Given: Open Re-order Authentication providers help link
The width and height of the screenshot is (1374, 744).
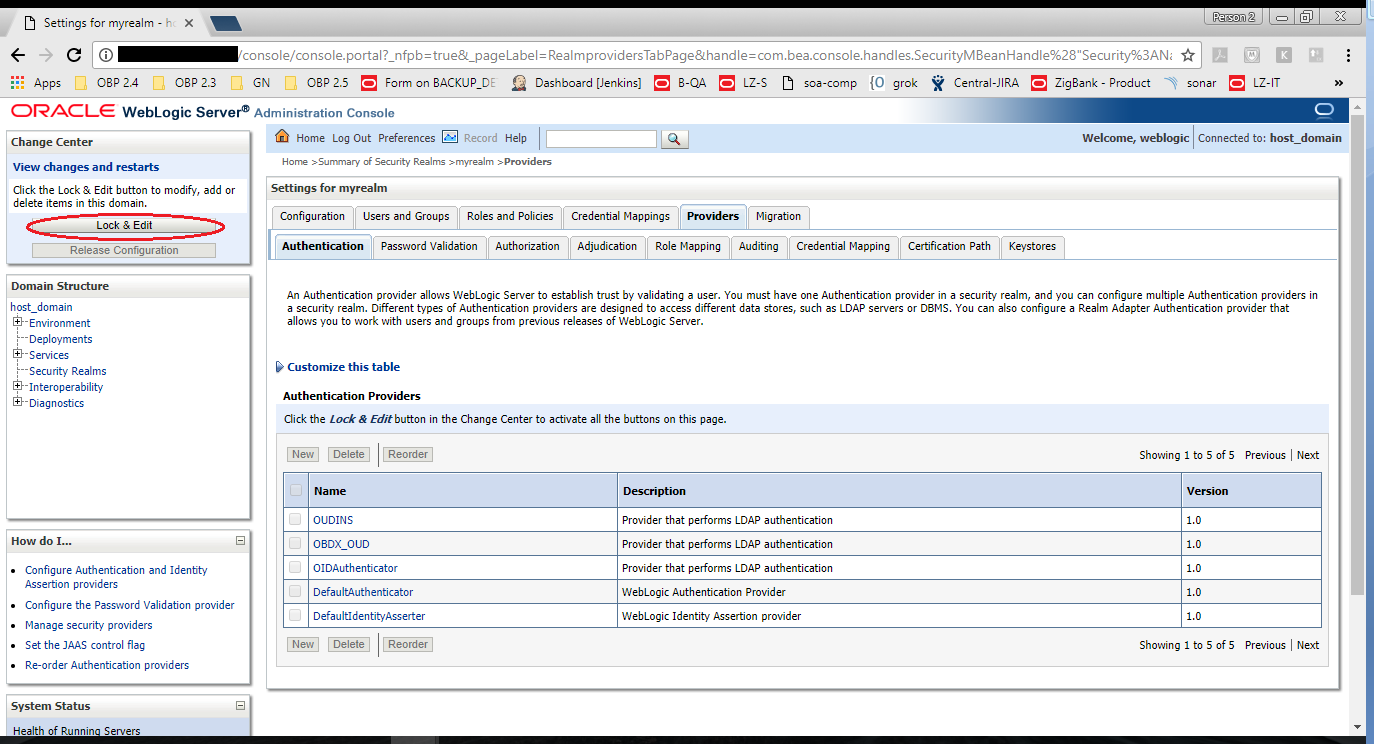Looking at the screenshot, I should (107, 665).
